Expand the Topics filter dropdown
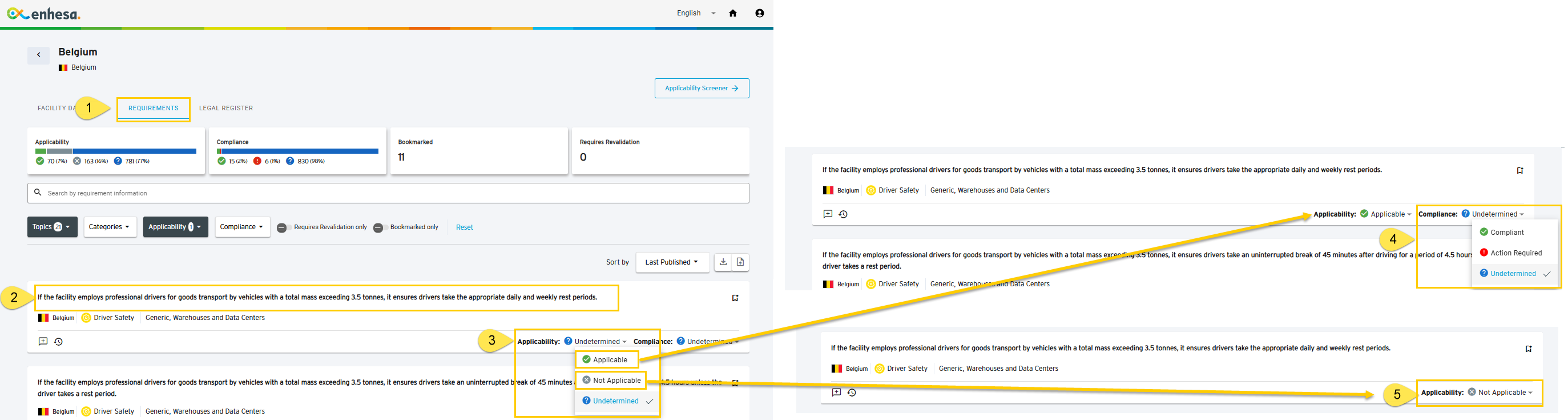Screen dimensions: 1568x420 coord(53,227)
